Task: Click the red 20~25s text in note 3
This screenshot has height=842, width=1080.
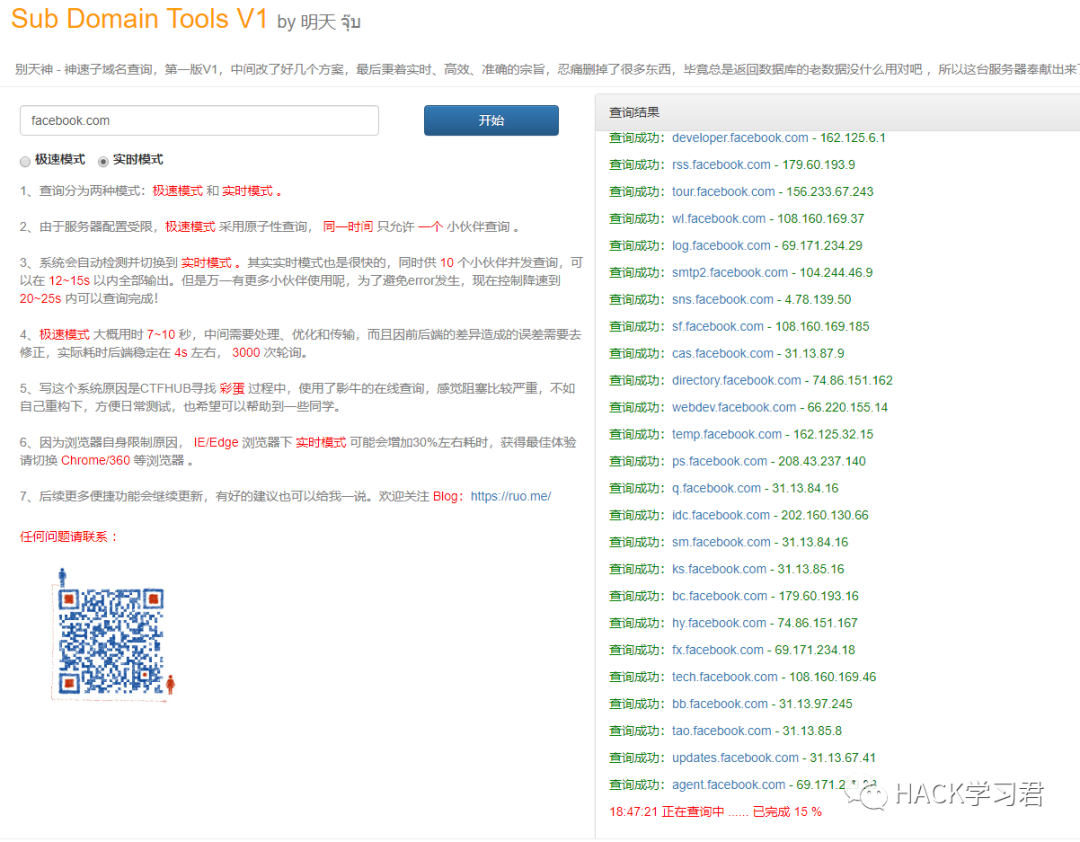Action: (x=40, y=299)
